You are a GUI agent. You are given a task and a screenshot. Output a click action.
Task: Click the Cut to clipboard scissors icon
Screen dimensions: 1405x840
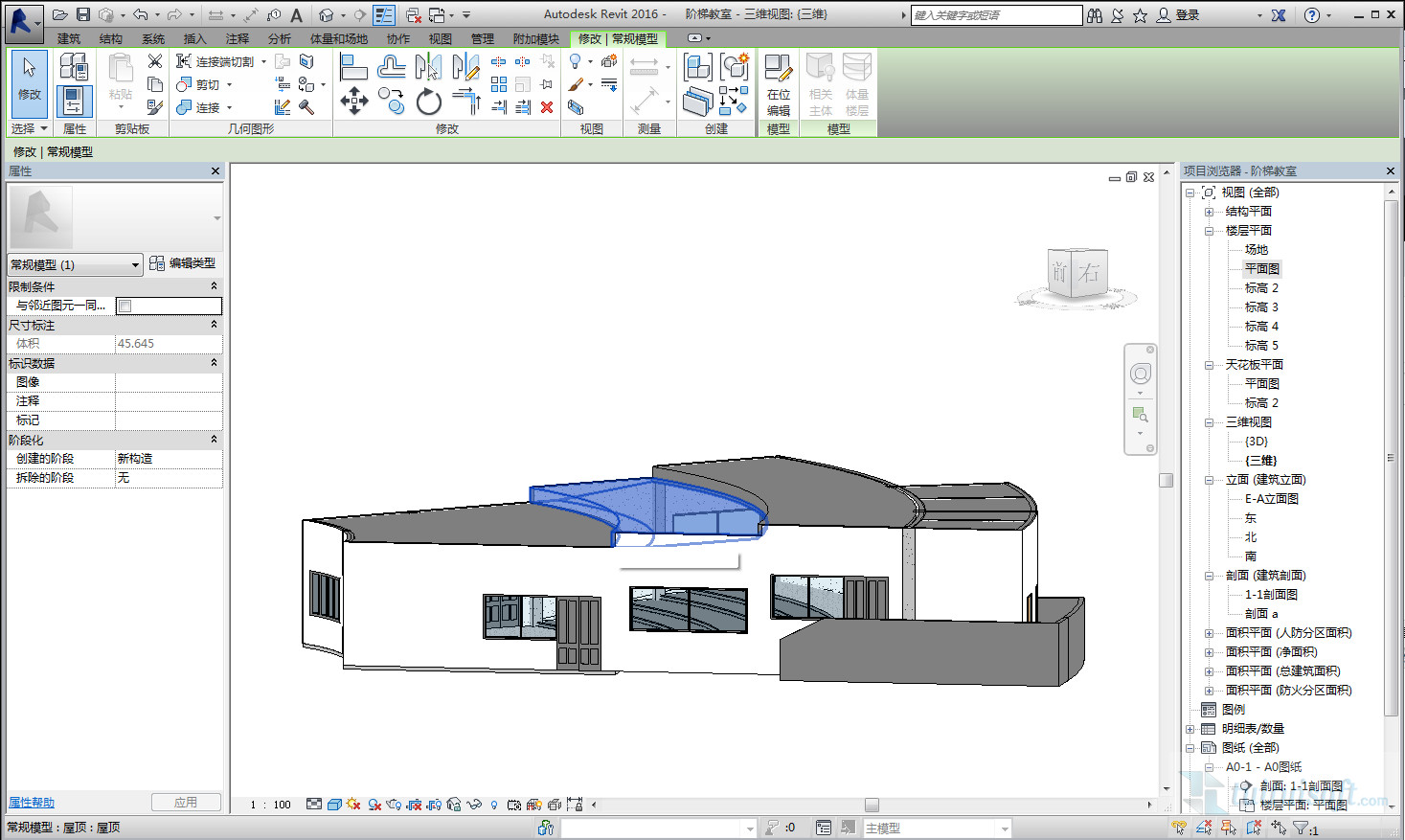tap(155, 61)
